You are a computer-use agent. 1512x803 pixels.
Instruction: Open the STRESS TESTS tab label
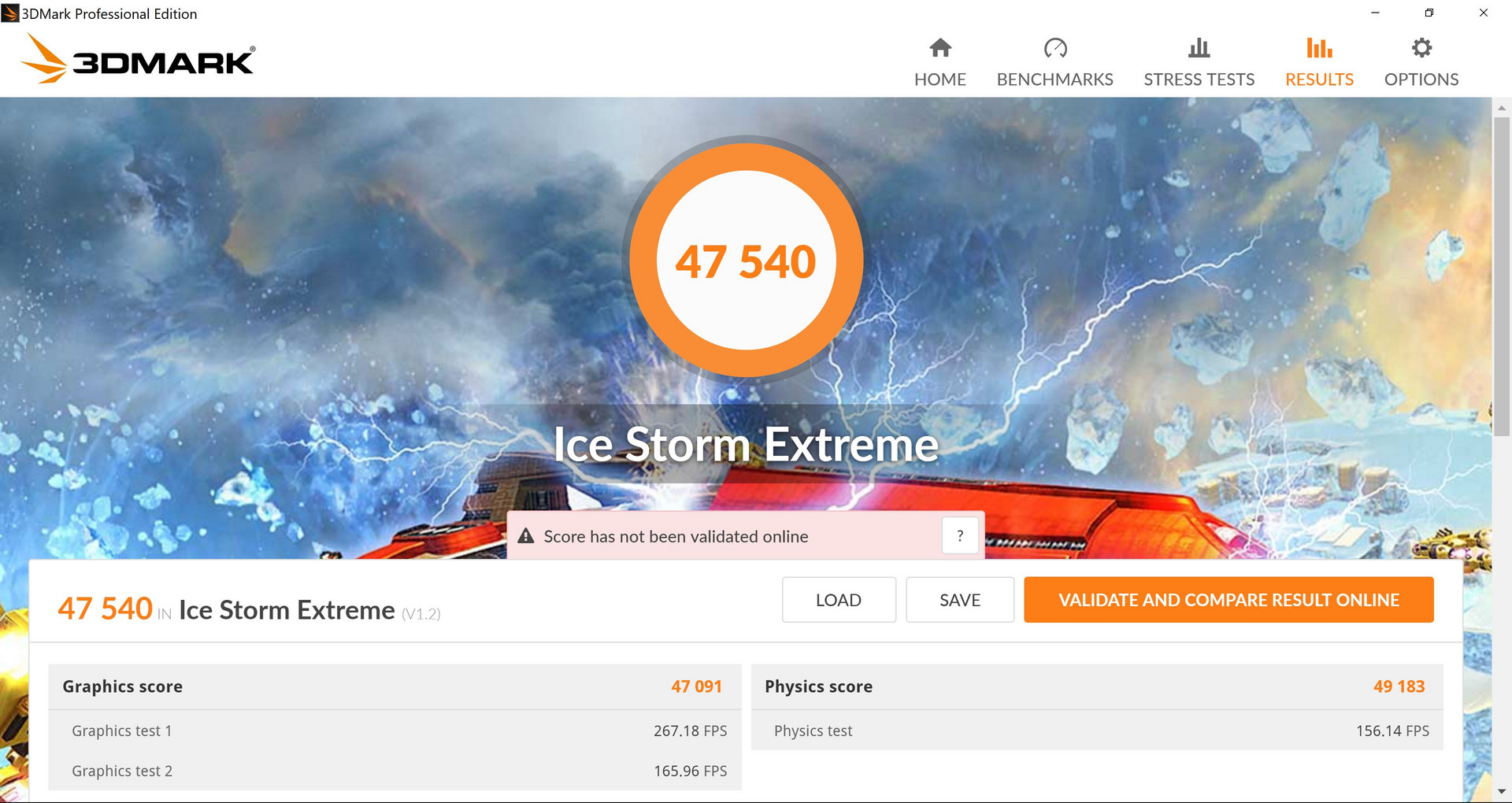pos(1199,80)
